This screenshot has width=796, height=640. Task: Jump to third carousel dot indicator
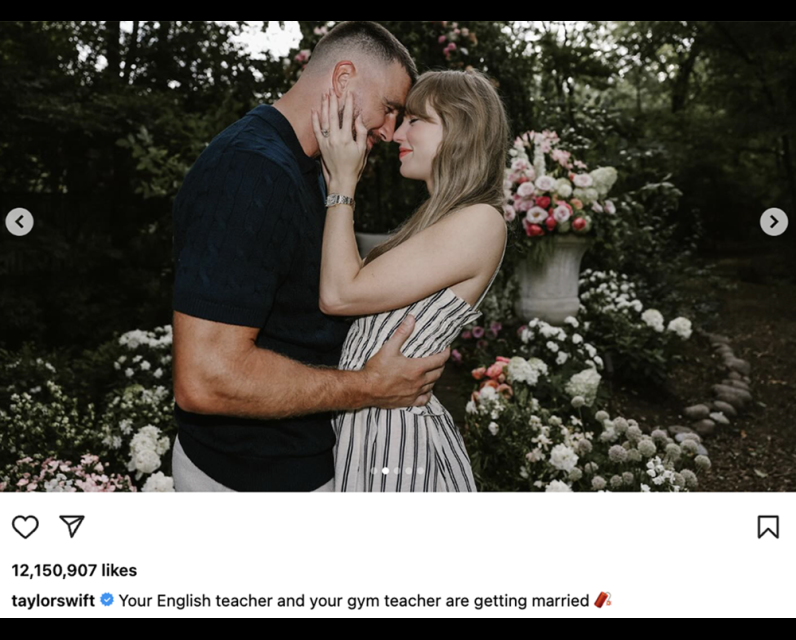point(397,471)
